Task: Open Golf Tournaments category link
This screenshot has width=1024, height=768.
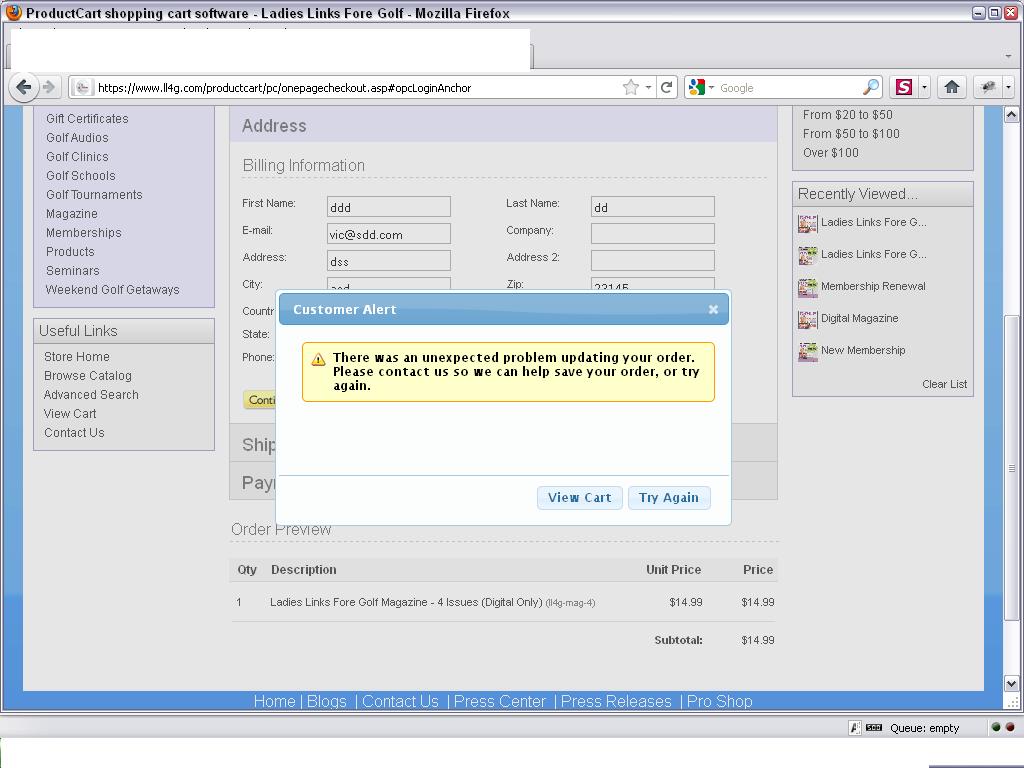Action: pyautogui.click(x=94, y=195)
